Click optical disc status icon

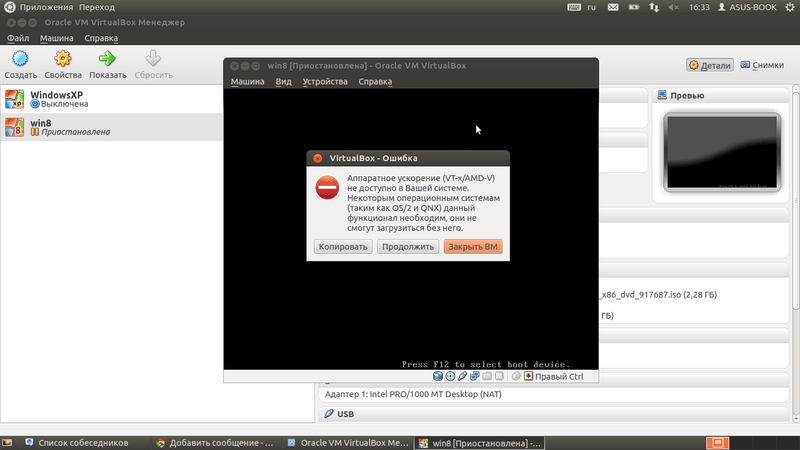point(450,377)
